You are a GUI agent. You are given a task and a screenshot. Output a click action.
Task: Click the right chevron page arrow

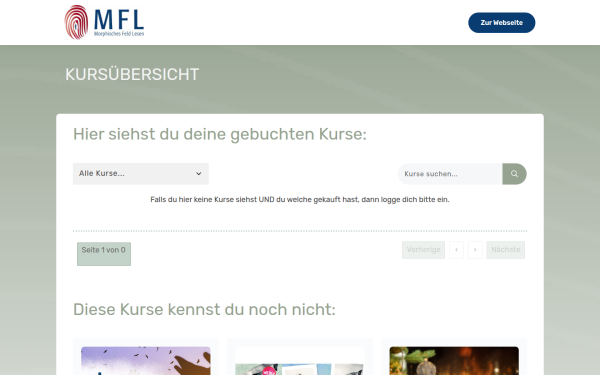[x=475, y=250]
